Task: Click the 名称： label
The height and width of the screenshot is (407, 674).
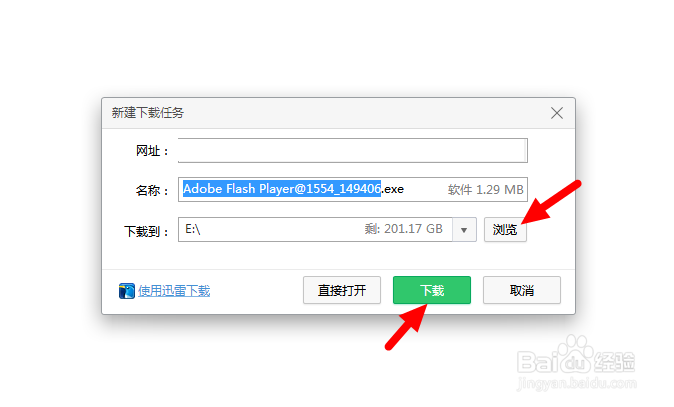Action: point(152,190)
